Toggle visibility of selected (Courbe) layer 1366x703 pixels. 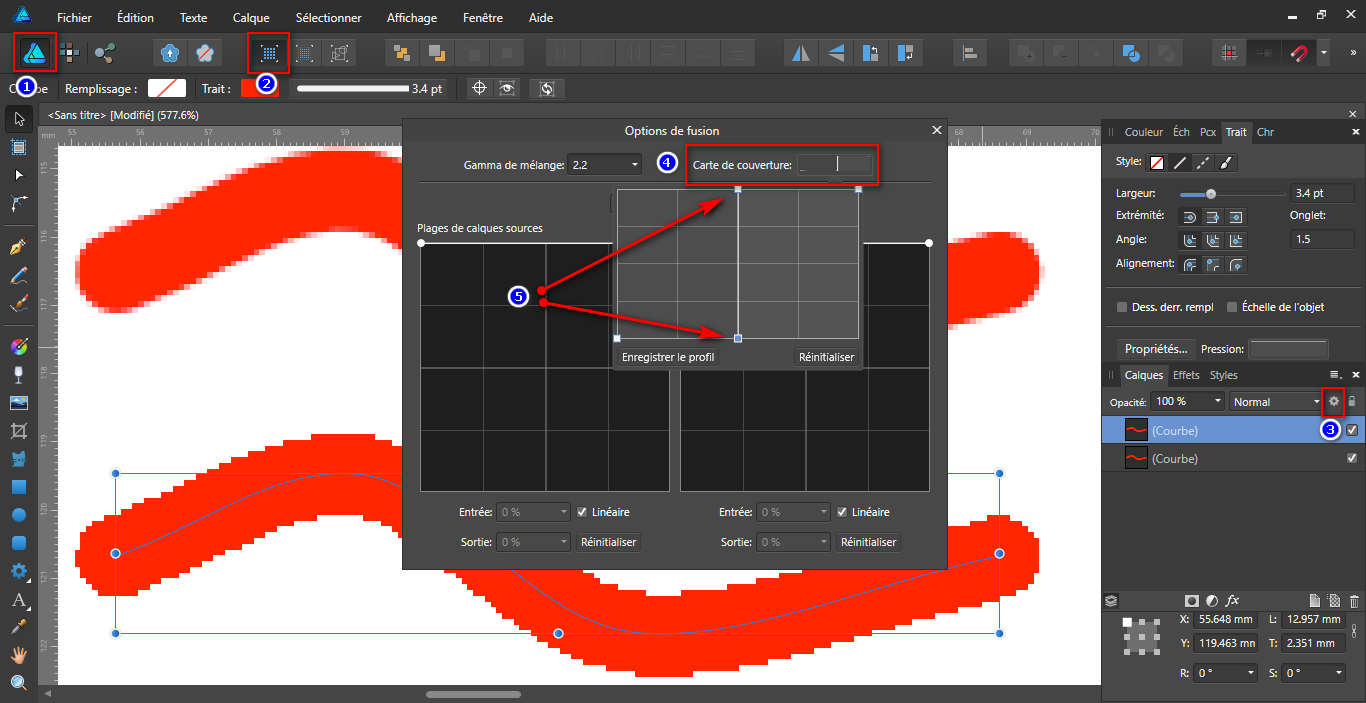1352,430
